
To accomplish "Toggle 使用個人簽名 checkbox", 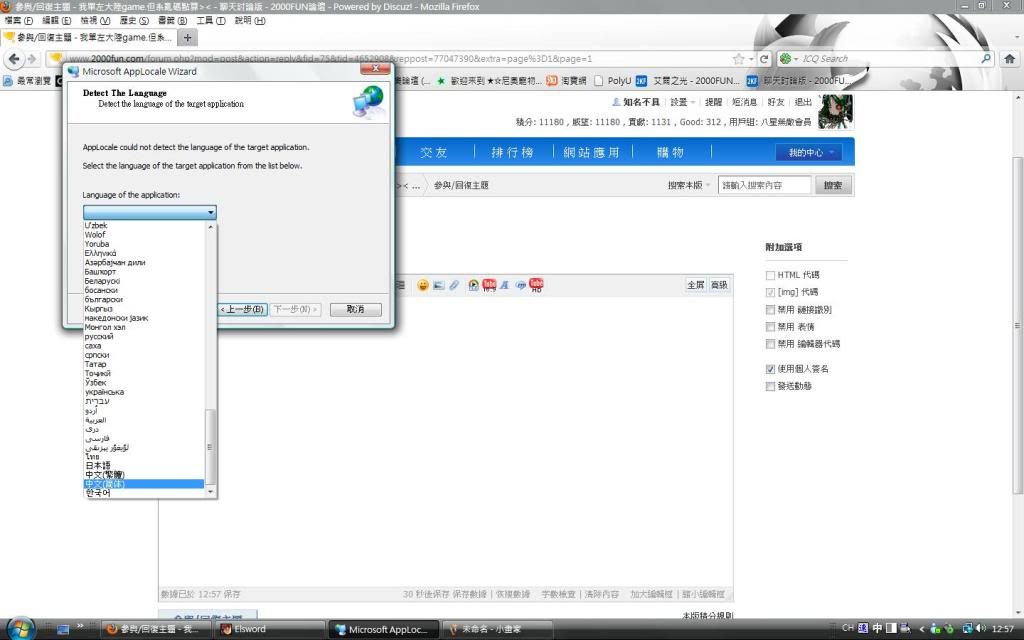I will (x=770, y=369).
